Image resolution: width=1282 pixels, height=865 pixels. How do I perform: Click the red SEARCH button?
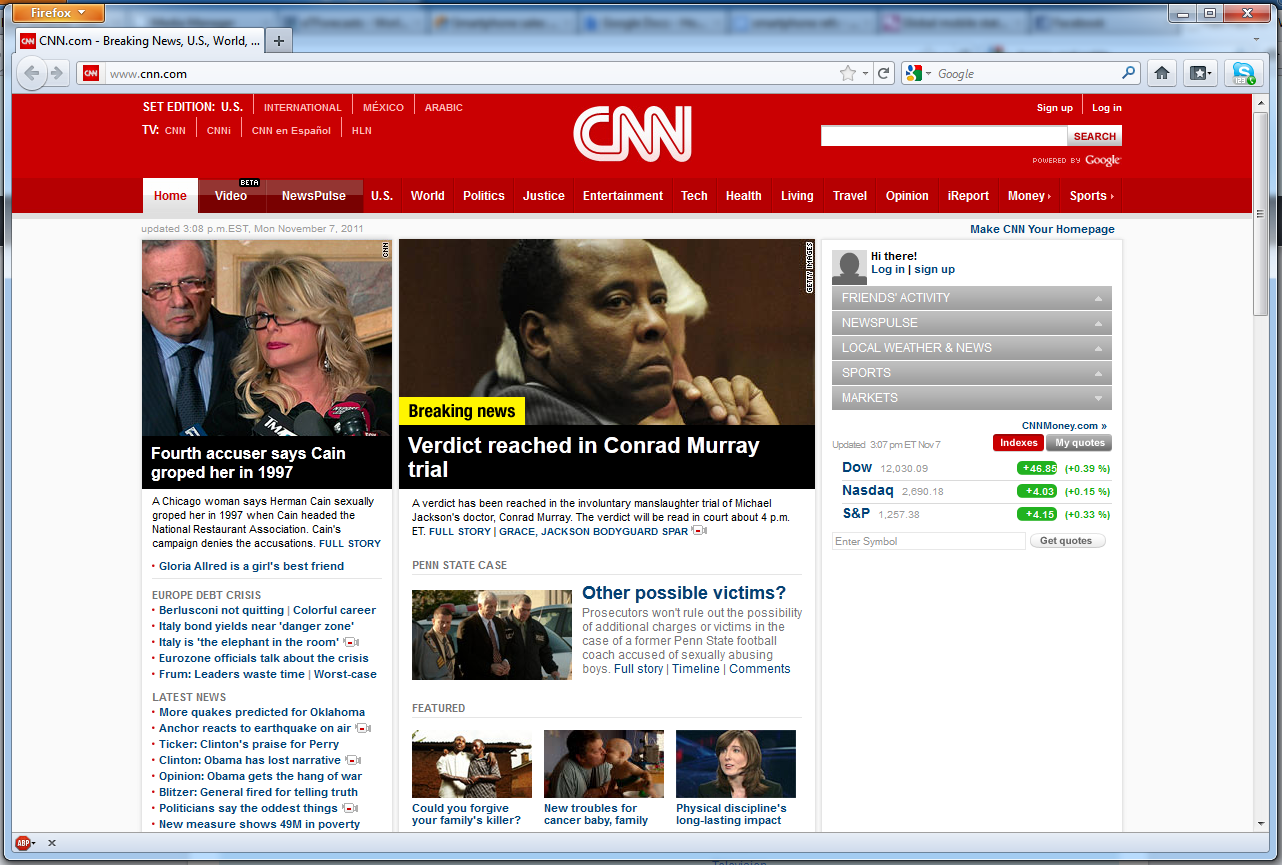(x=1095, y=136)
